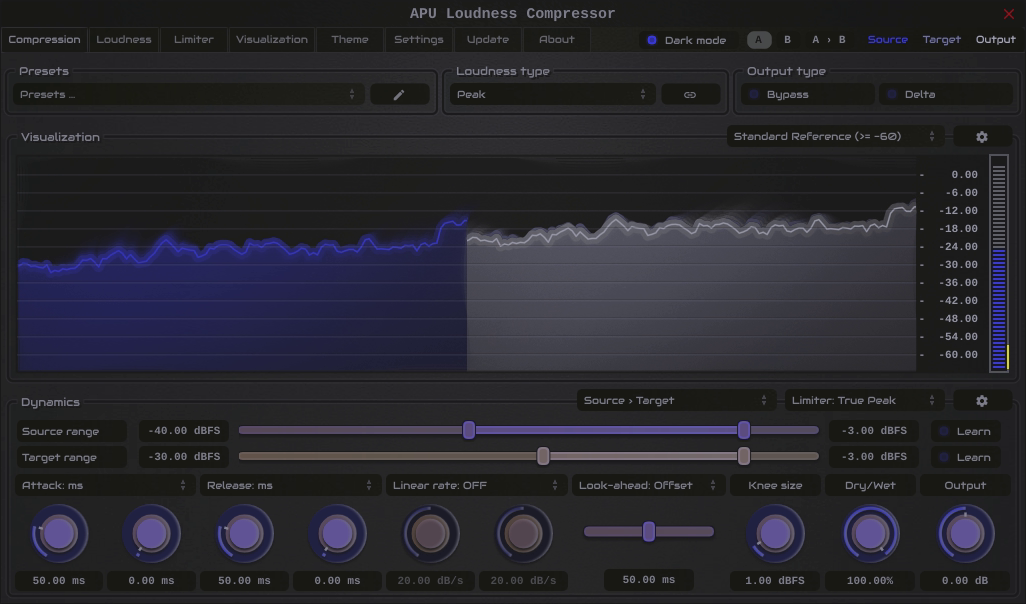Click the Source view button
The height and width of the screenshot is (604, 1026).
(888, 40)
